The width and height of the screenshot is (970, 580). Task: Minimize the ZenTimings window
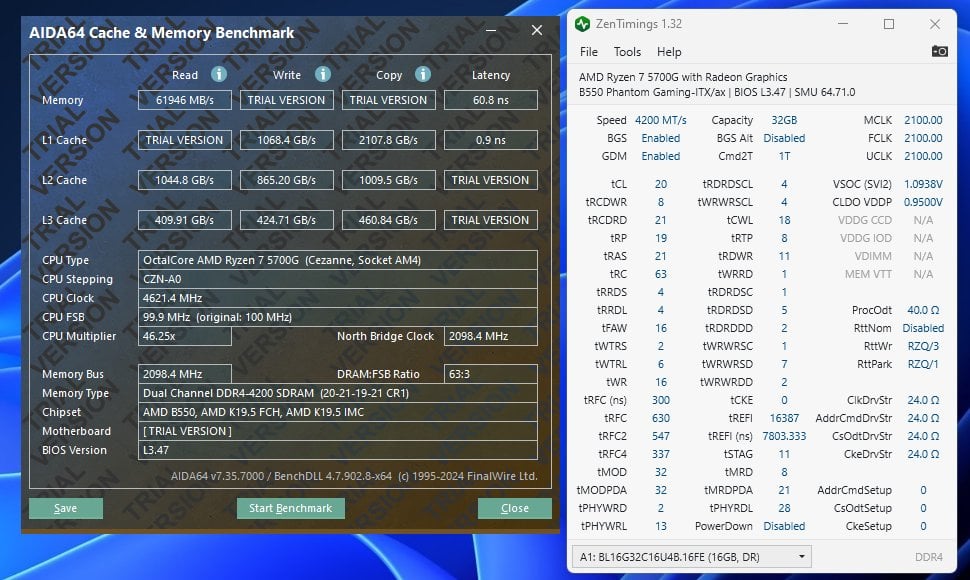[843, 24]
